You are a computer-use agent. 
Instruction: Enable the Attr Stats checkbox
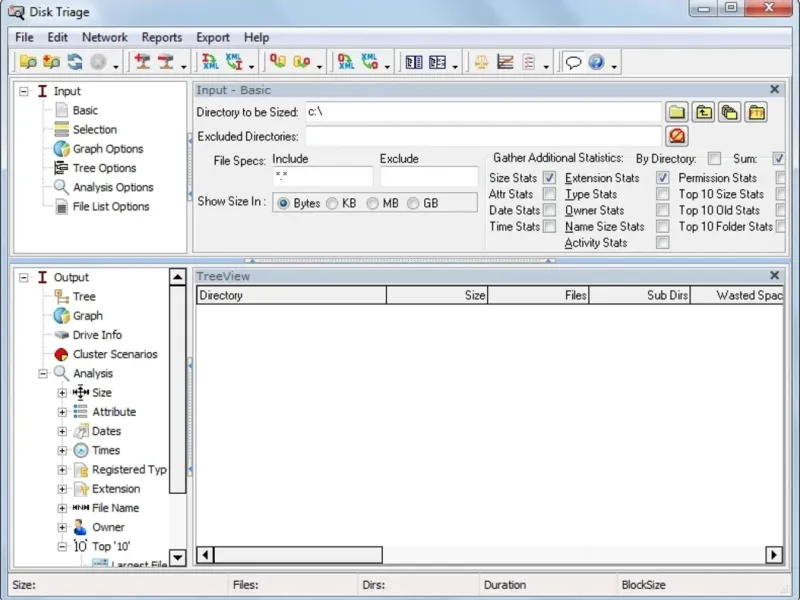click(549, 194)
